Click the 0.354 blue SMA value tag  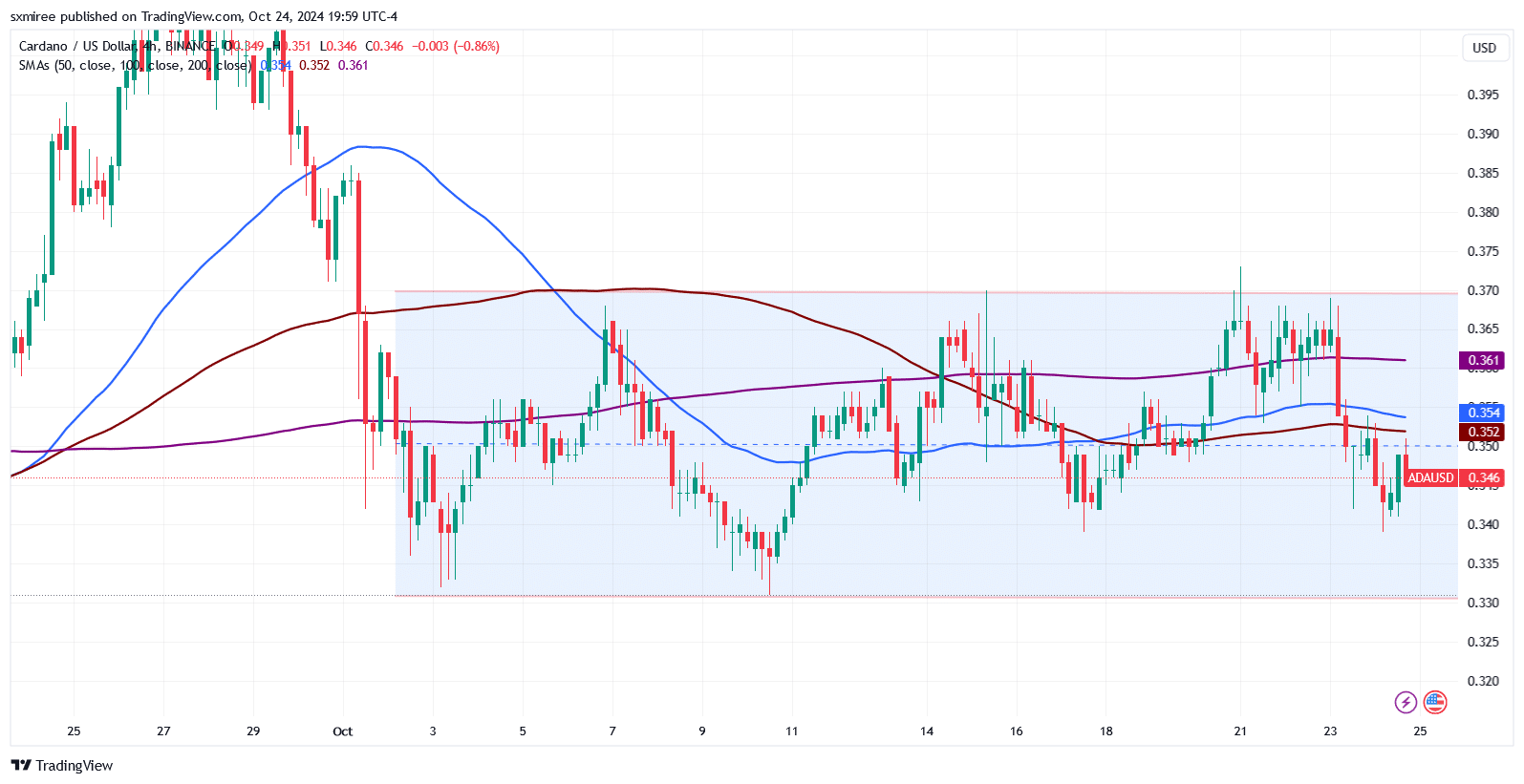(1483, 413)
